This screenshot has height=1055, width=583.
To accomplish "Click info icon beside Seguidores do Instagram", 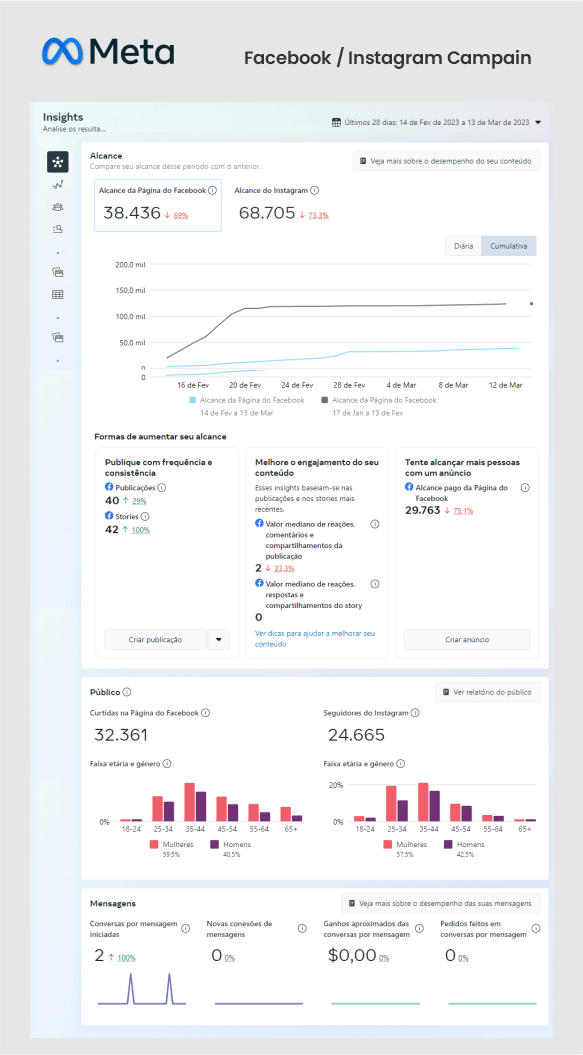I will coord(415,713).
